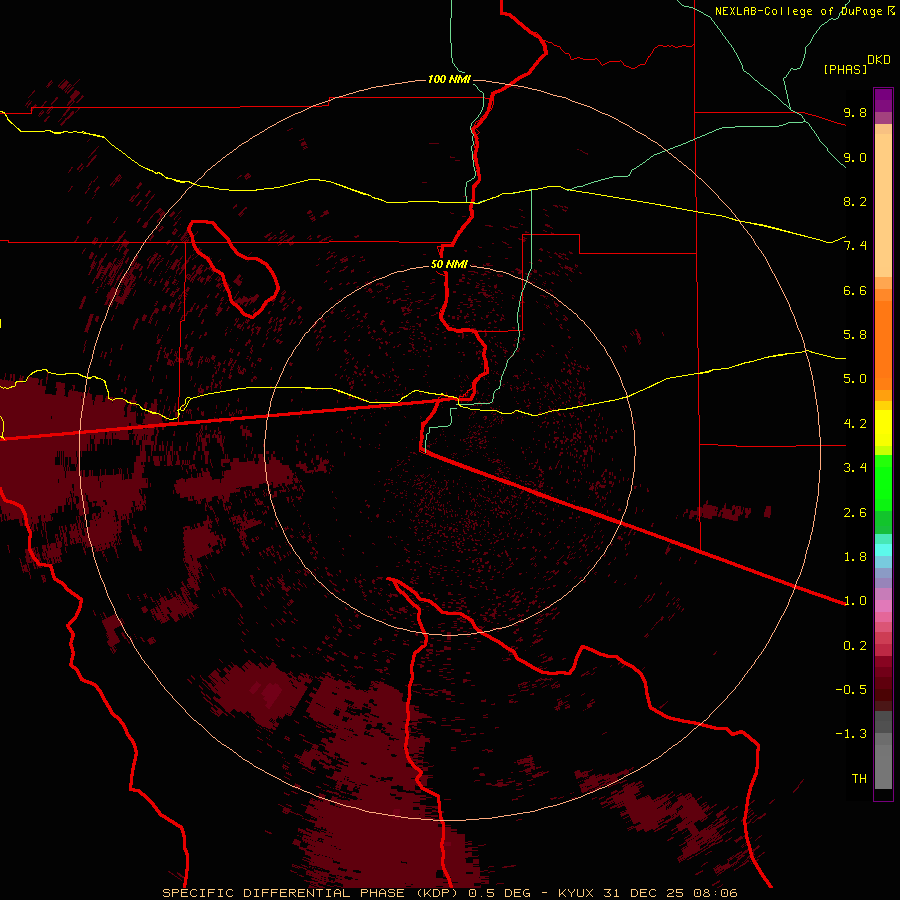Image resolution: width=900 pixels, height=900 pixels.
Task: Click the 4.2 scale value
Action: [x=855, y=424]
